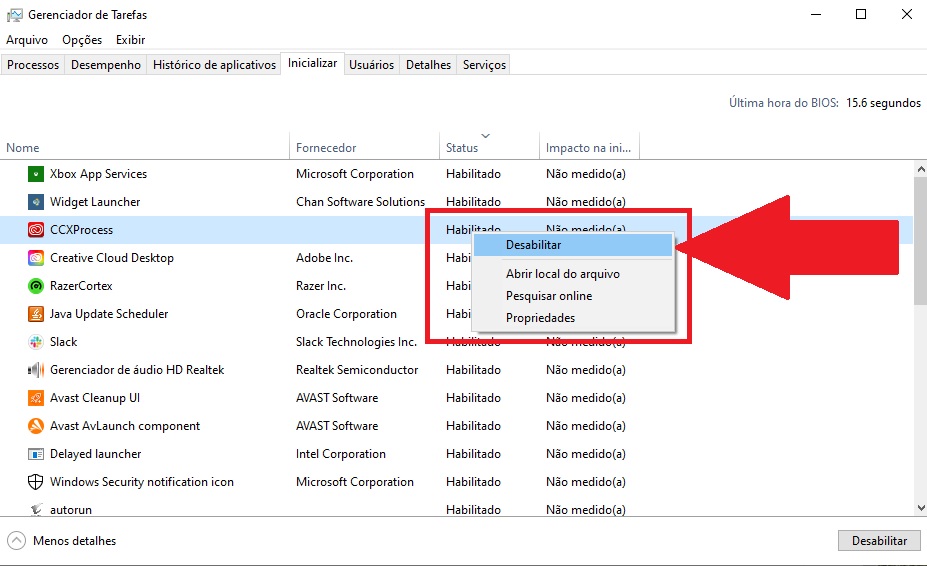The image size is (927, 566).
Task: Sort by the Status column header
Action: 490,147
